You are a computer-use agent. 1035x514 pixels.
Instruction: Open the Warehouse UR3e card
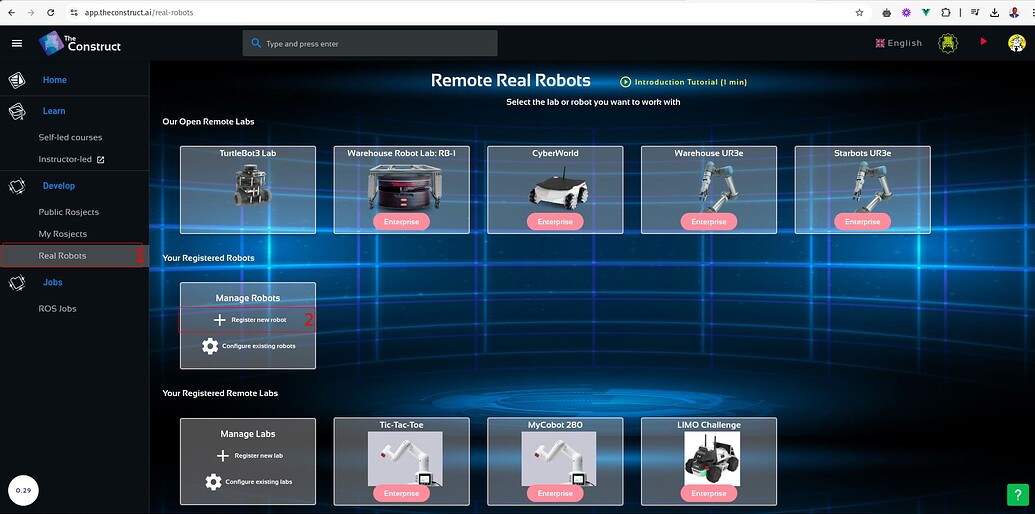pos(709,190)
